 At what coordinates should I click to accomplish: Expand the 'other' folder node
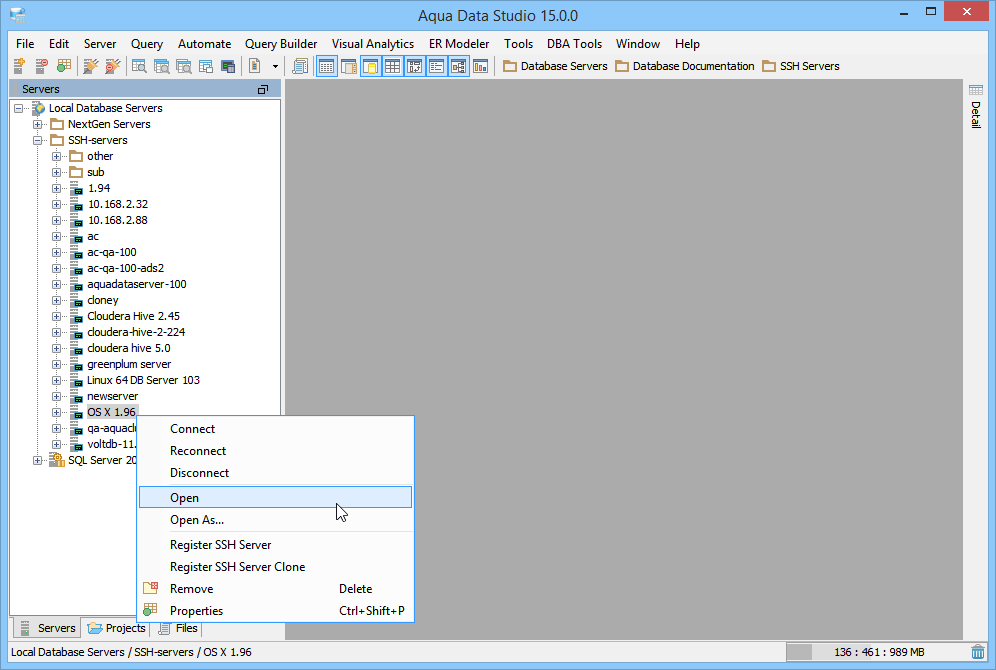[x=57, y=156]
